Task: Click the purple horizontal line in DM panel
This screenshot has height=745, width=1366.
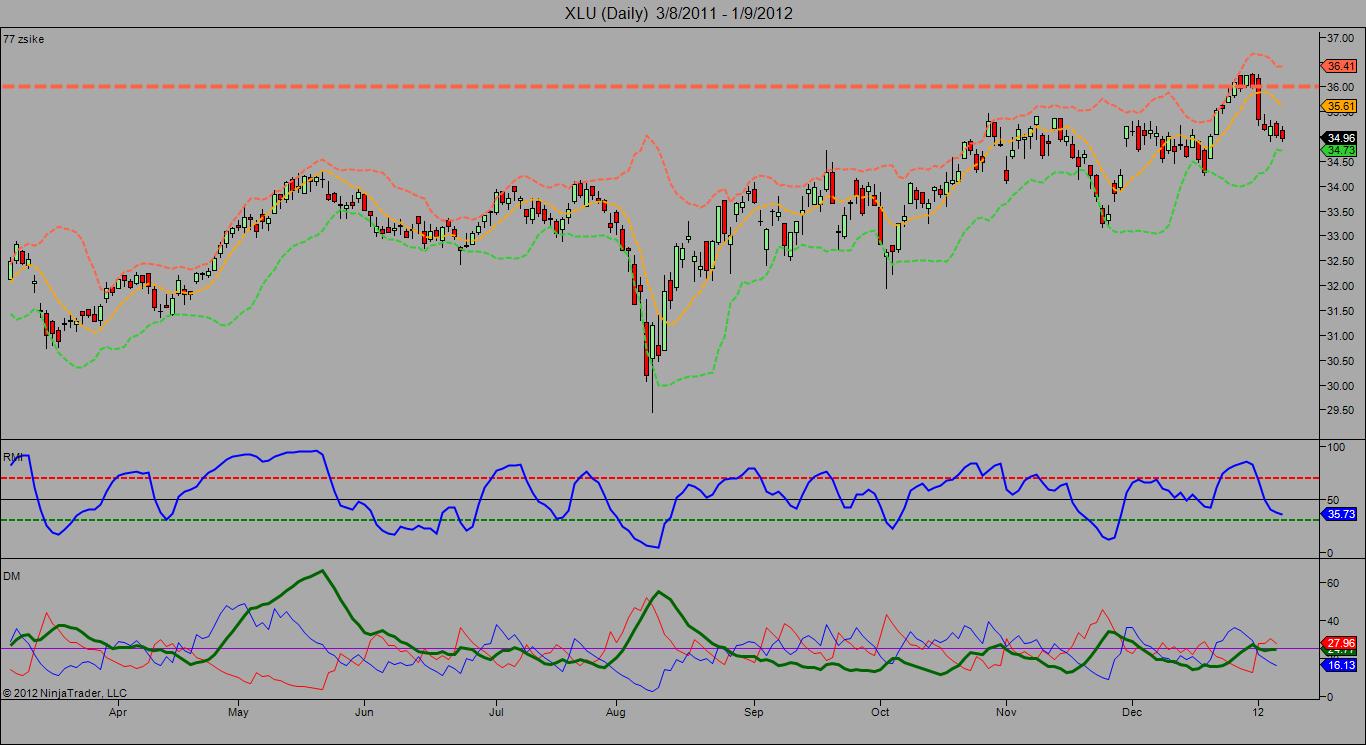Action: point(660,649)
